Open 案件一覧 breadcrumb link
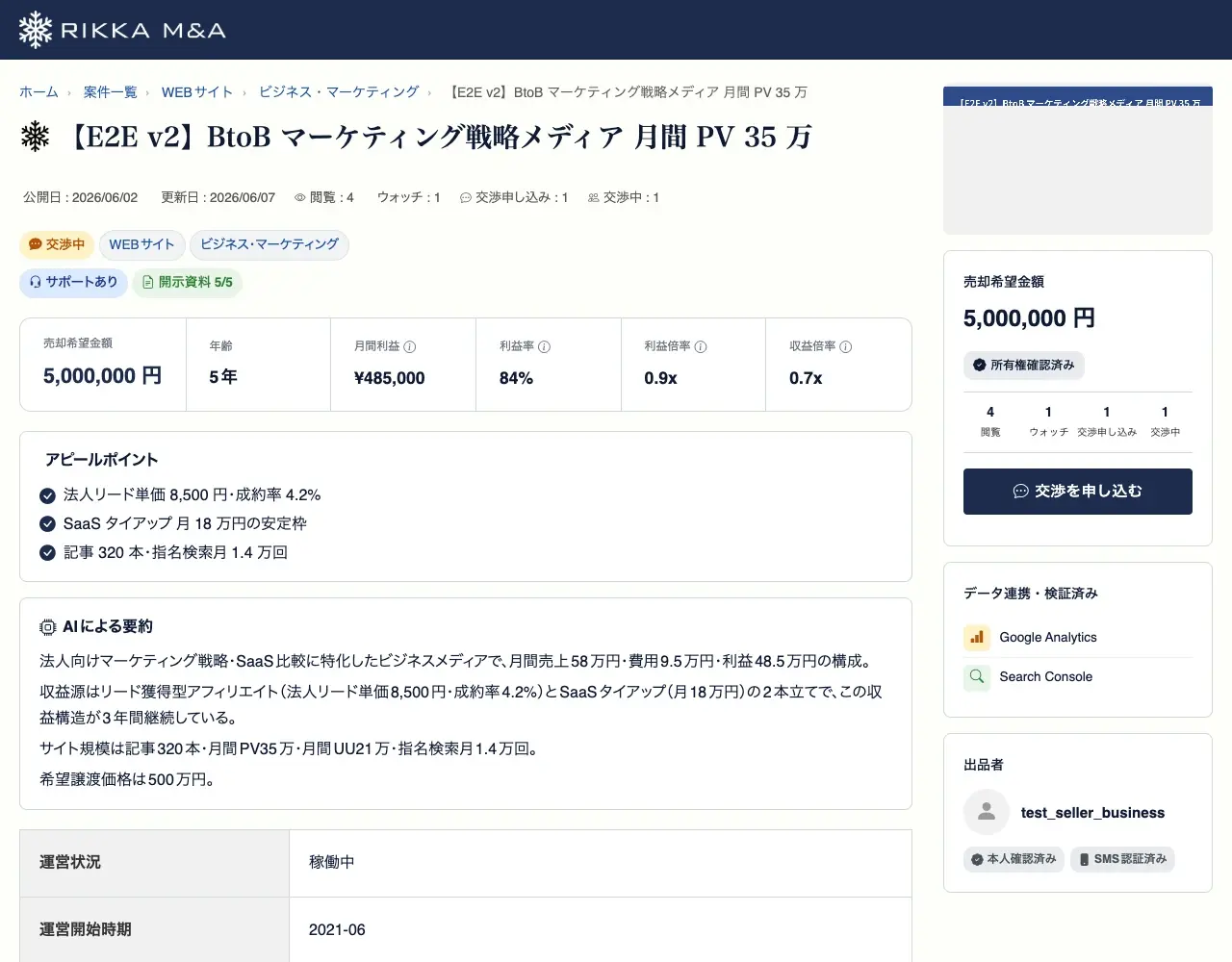The image size is (1232, 962). 110,92
